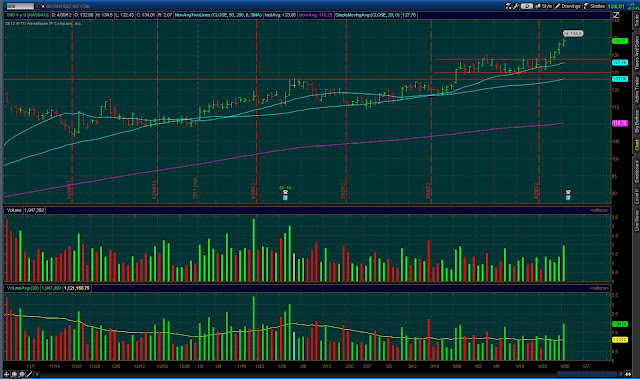Click the symbol entry field
The image size is (640, 379).
pyautogui.click(x=20, y=6)
